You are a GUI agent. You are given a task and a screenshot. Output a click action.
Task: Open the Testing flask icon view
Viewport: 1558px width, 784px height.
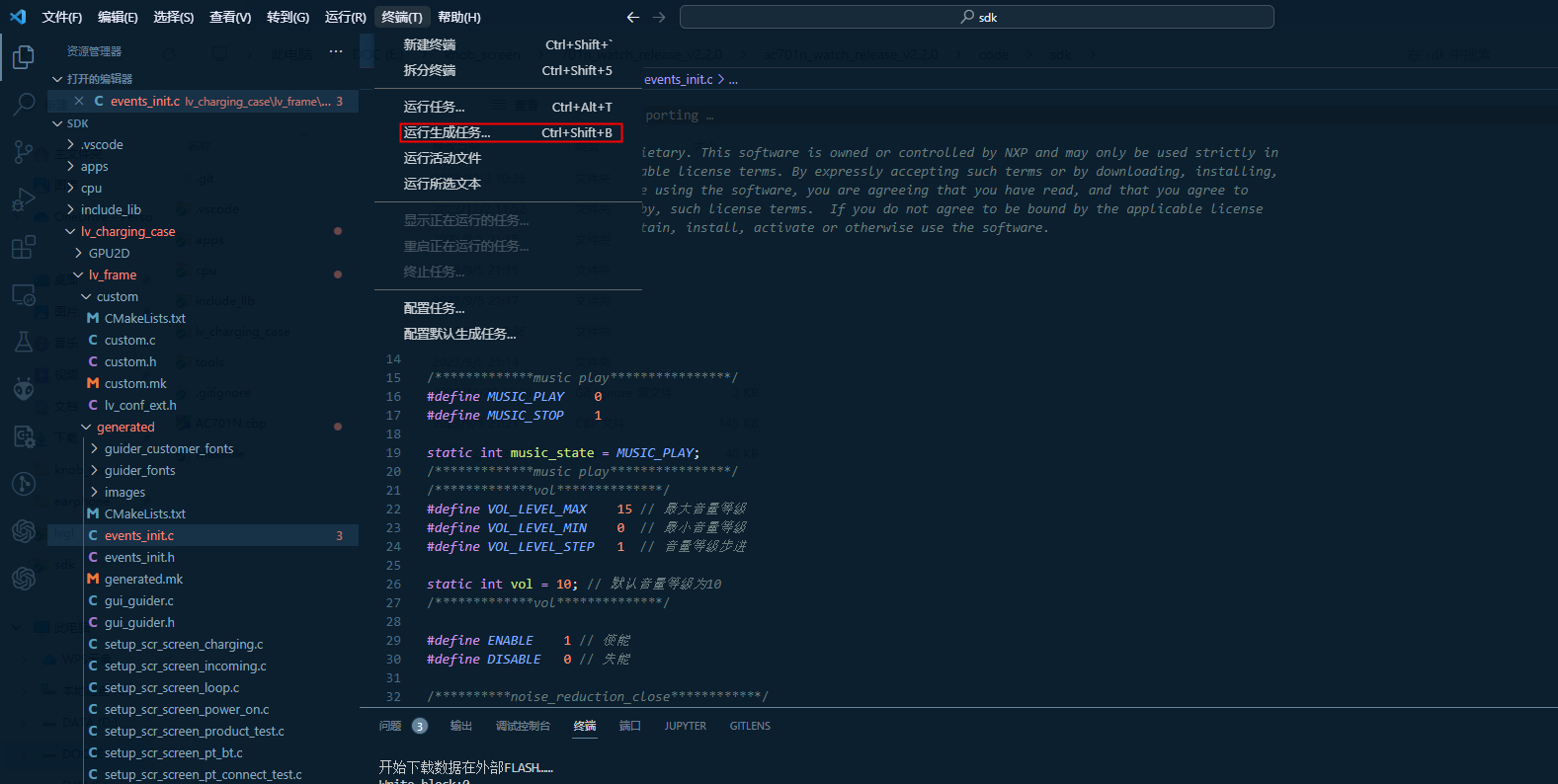(24, 342)
